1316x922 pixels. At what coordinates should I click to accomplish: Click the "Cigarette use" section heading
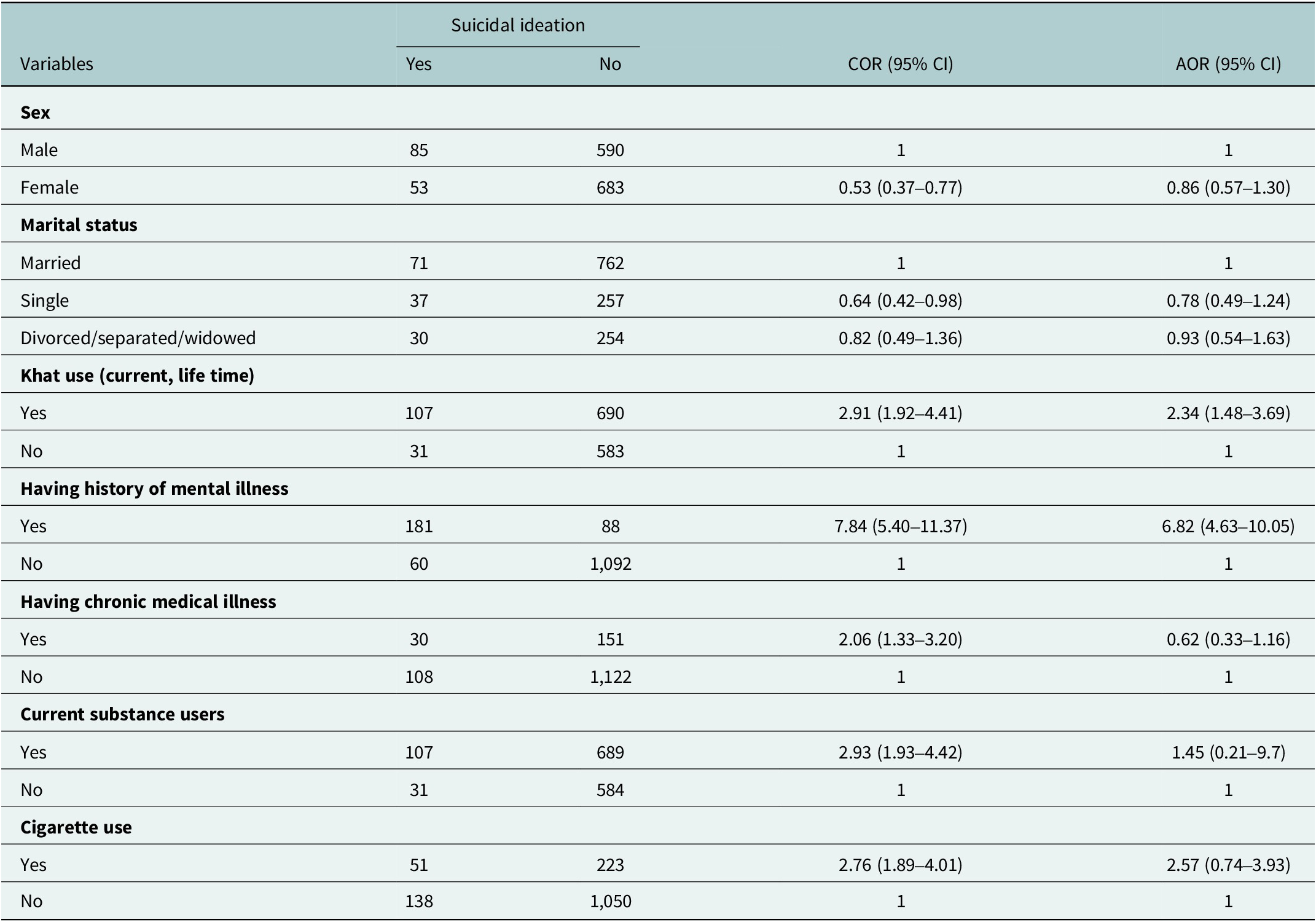76,827
